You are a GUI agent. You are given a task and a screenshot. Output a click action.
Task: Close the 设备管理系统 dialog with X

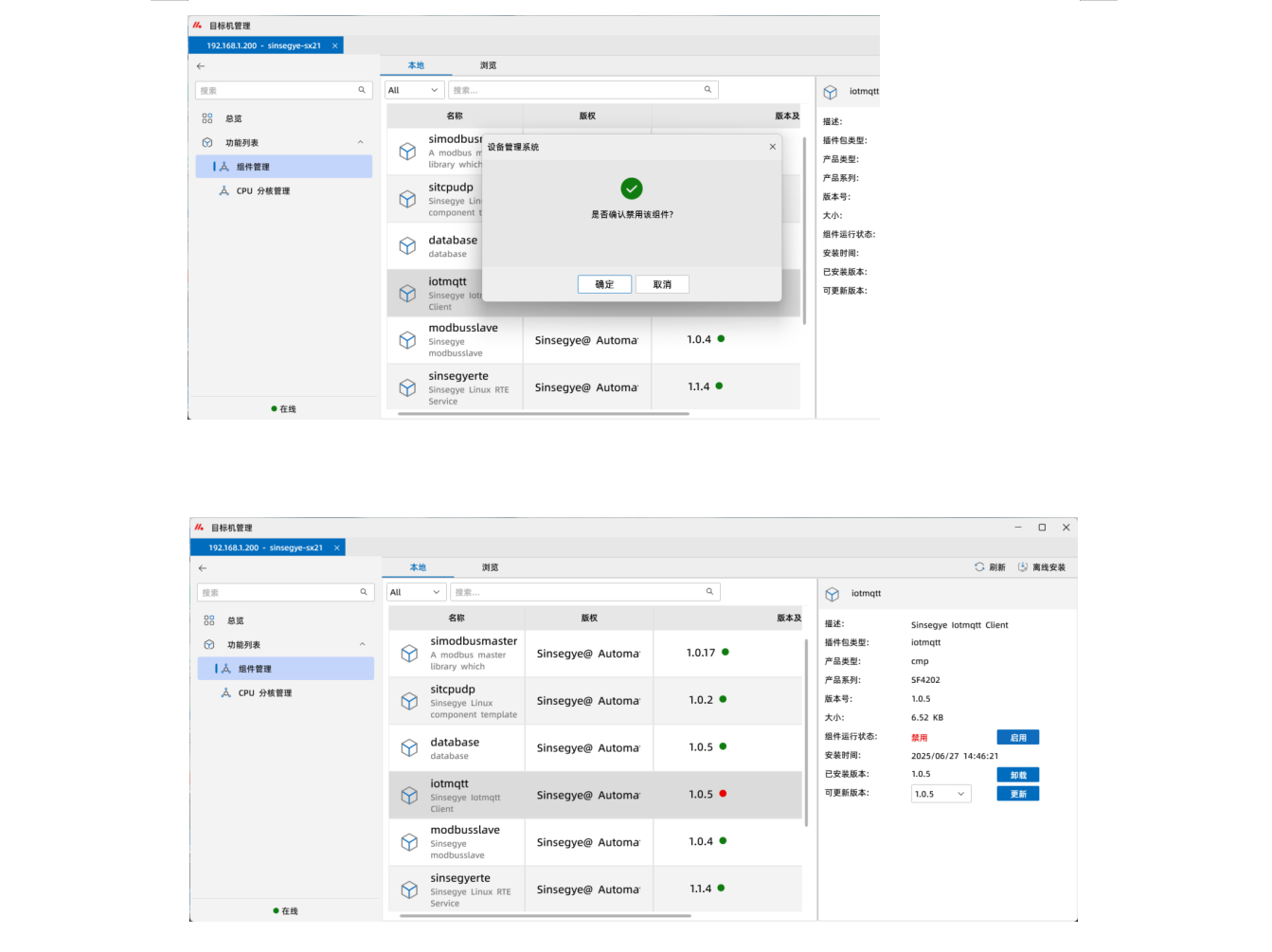point(772,147)
